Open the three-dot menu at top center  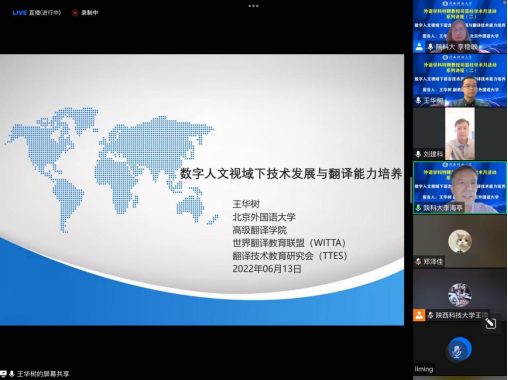pos(253,6)
